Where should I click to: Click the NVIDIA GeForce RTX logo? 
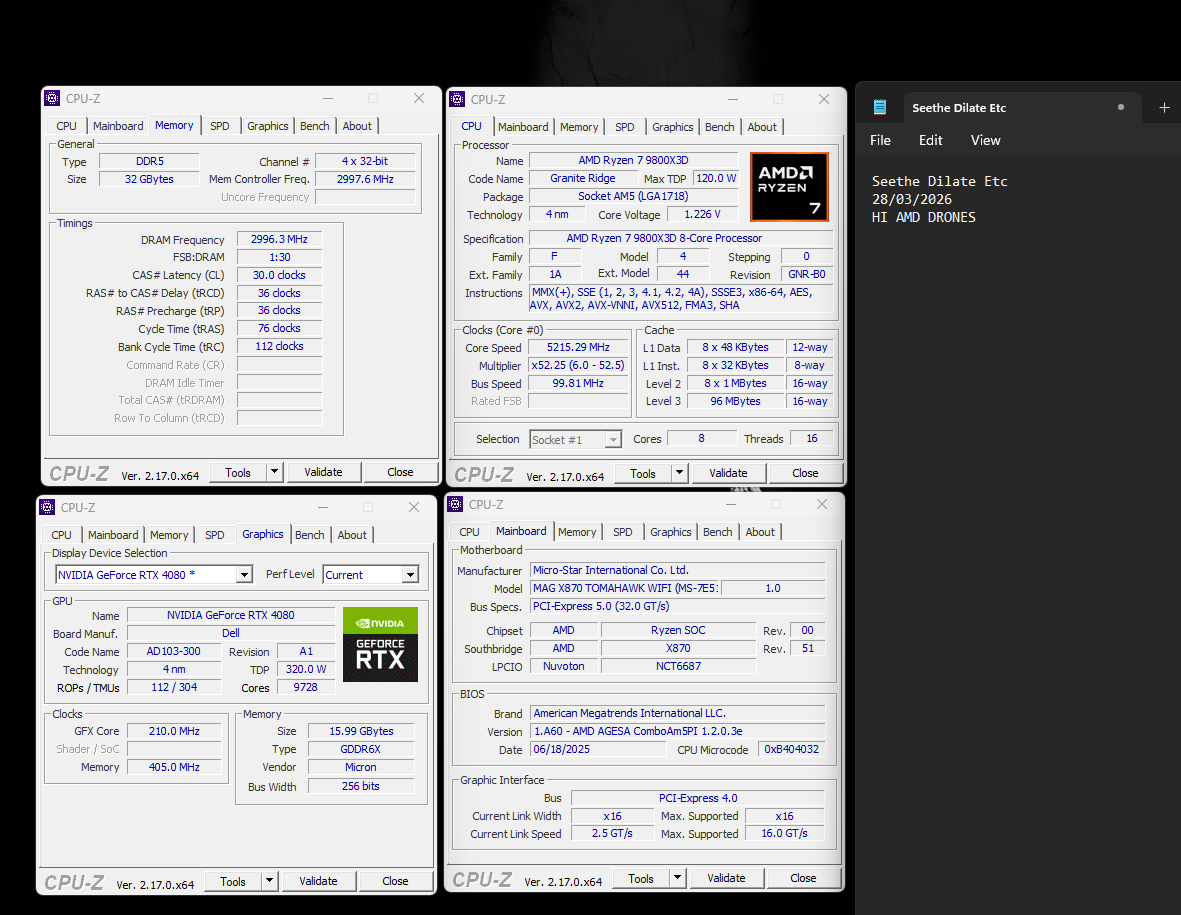click(380, 645)
